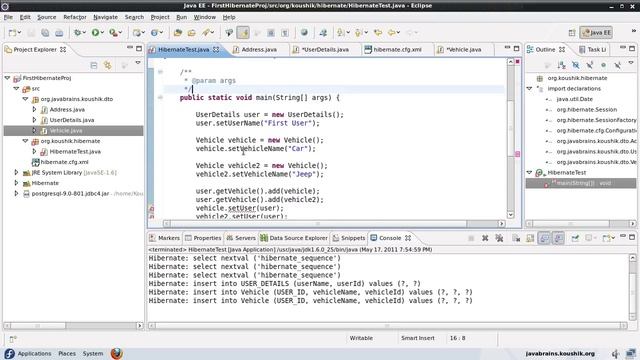640x360 pixels.
Task: Collapse the FirstHibernateProj project node
Action: 7,78
